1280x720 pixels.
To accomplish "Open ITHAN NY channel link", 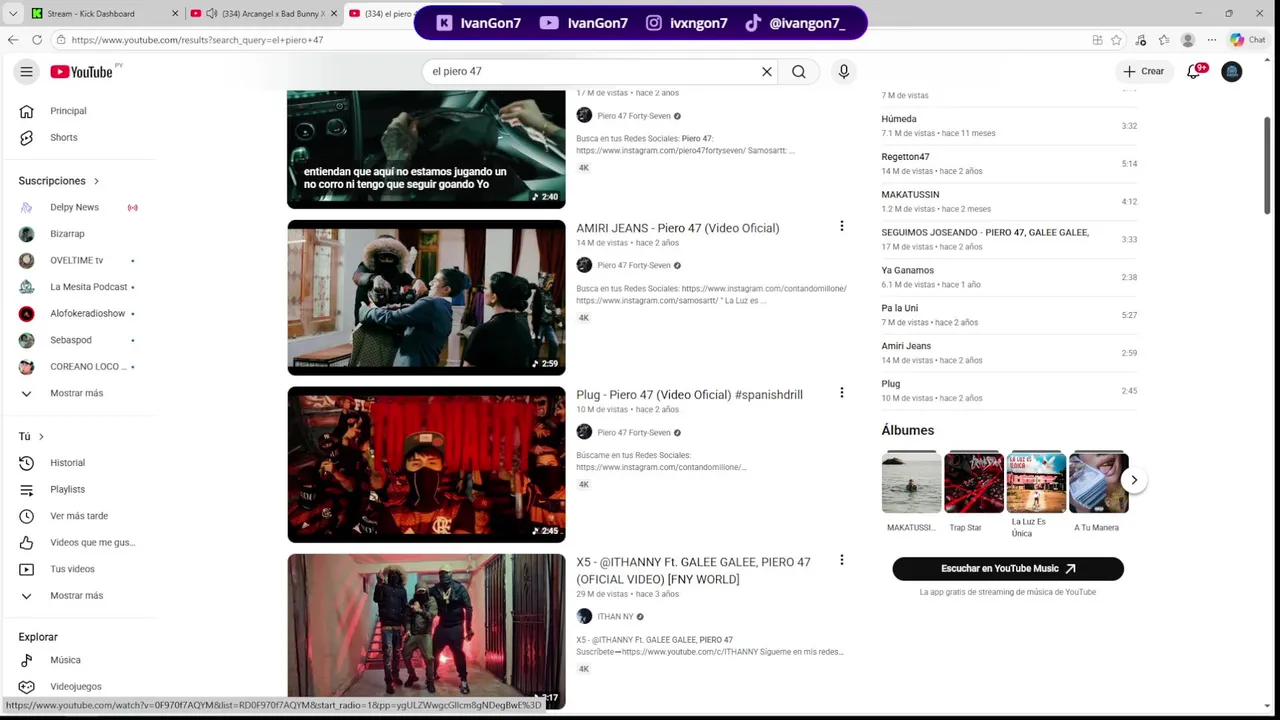I will (x=615, y=616).
